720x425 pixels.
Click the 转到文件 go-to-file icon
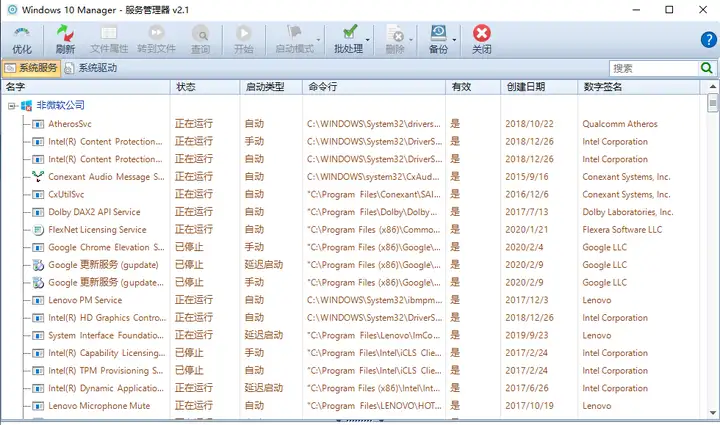coord(156,33)
